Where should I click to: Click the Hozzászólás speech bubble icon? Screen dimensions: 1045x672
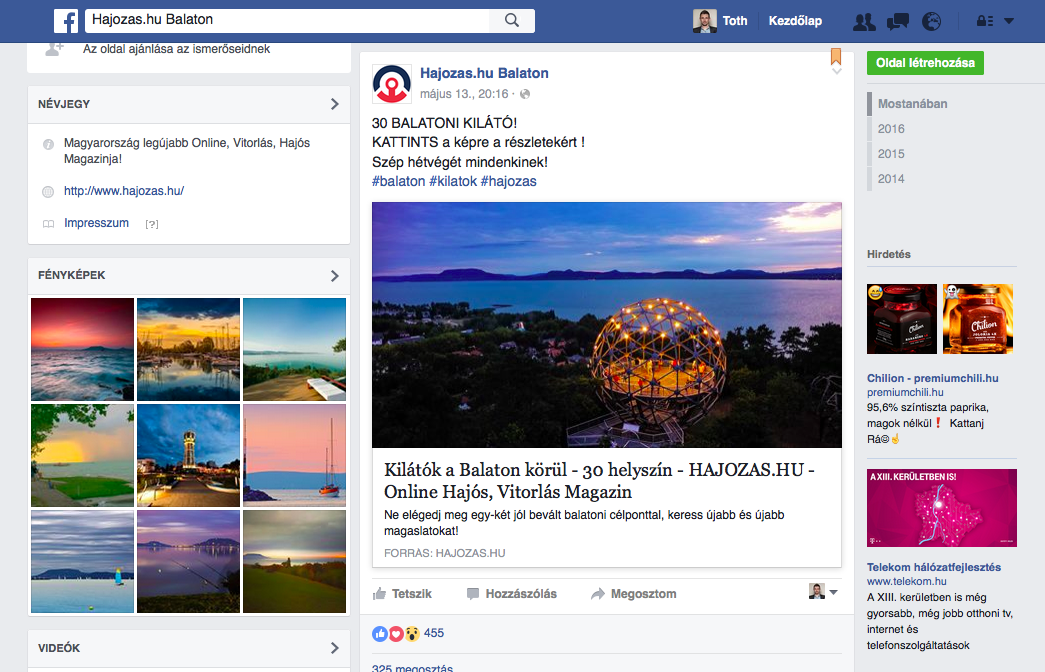pos(473,594)
